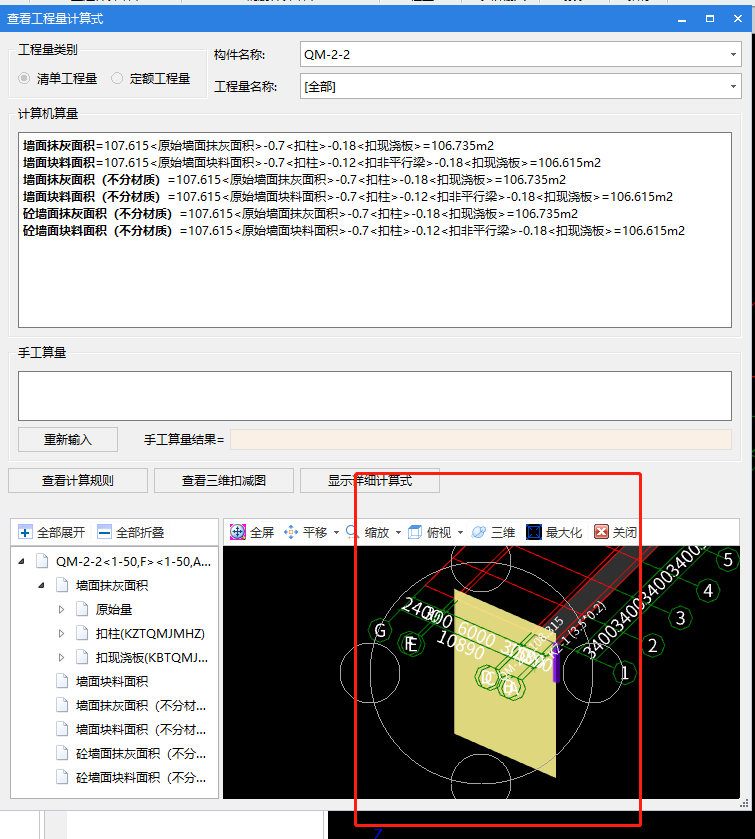Image resolution: width=755 pixels, height=839 pixels.
Task: Click the 手工算量结果 result field
Action: pyautogui.click(x=481, y=439)
